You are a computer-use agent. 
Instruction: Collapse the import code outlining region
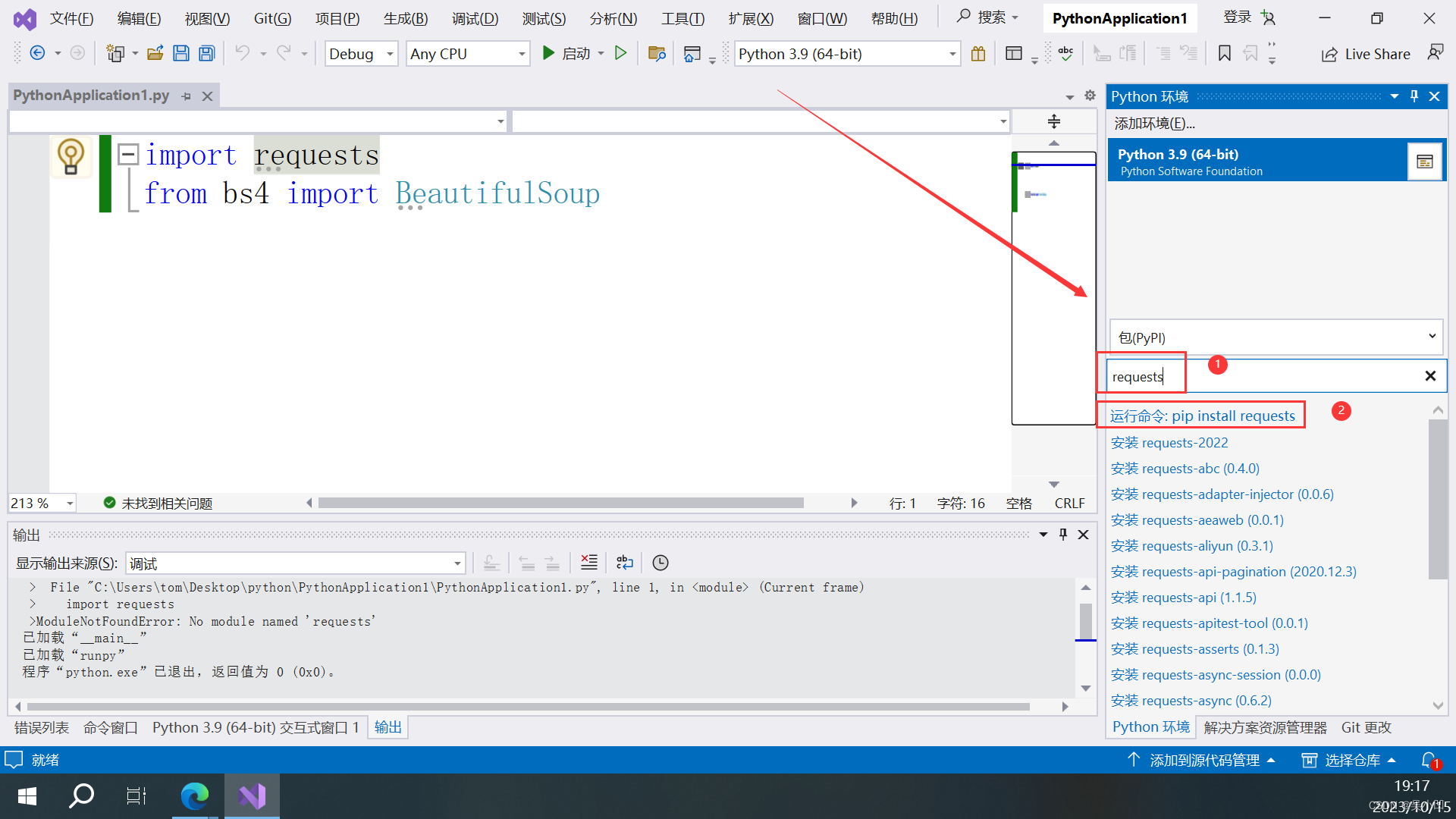(128, 154)
